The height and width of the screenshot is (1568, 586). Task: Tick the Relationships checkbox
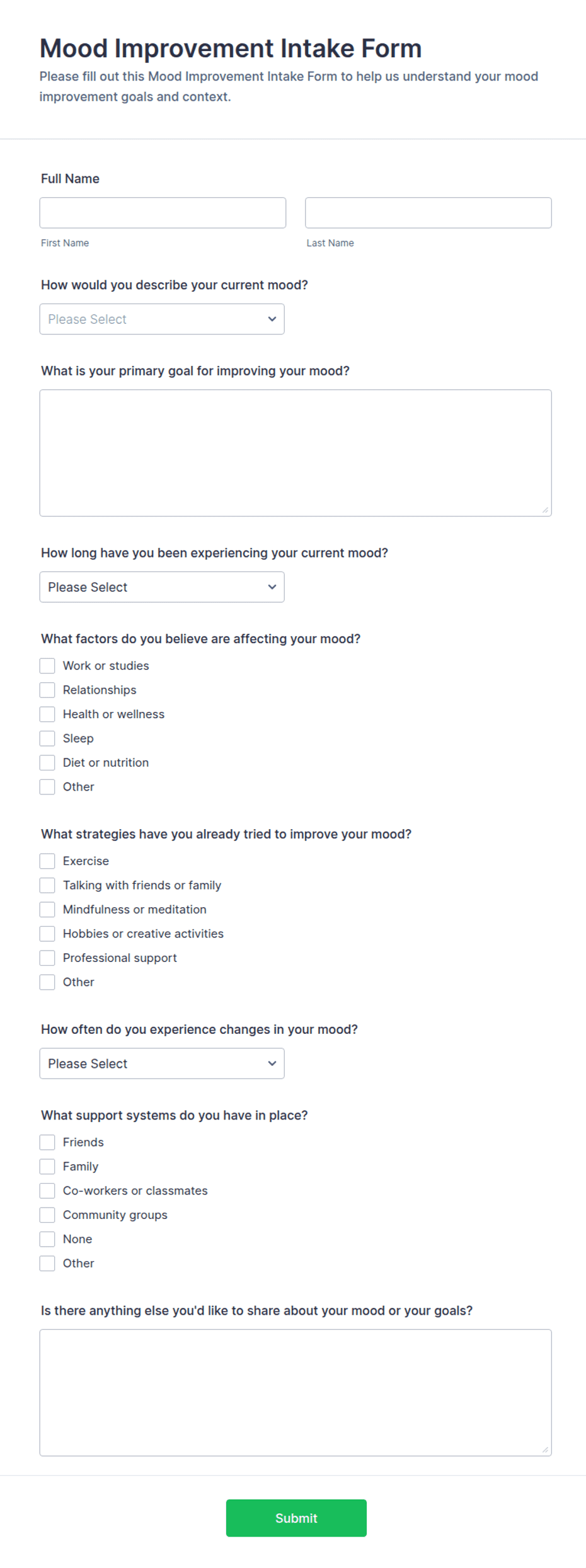tap(47, 690)
